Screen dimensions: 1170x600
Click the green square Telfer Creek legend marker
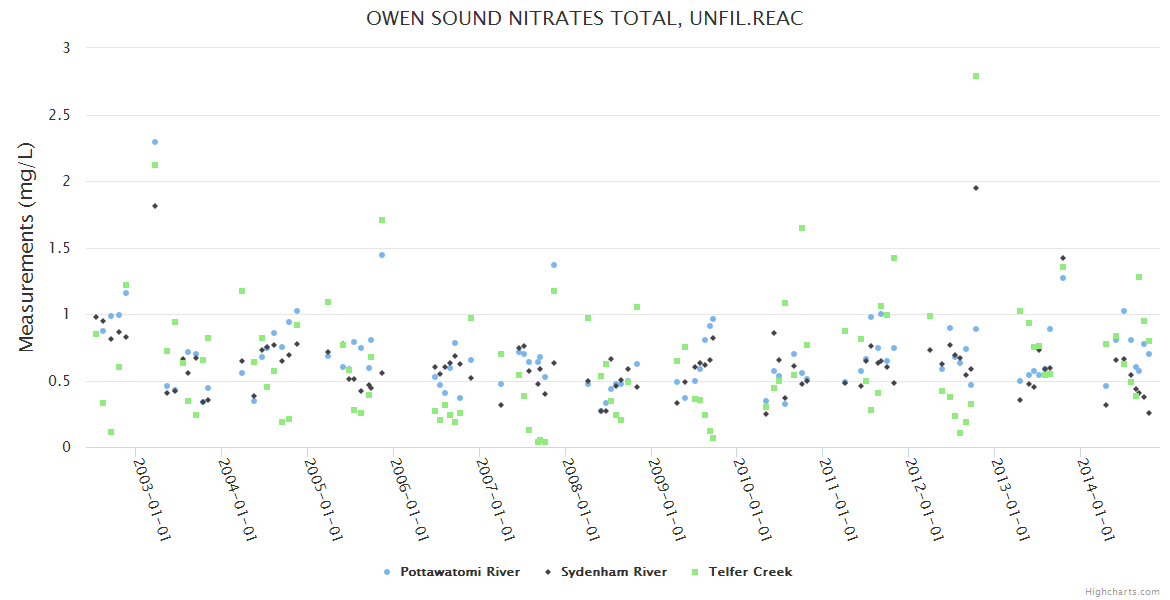[695, 572]
